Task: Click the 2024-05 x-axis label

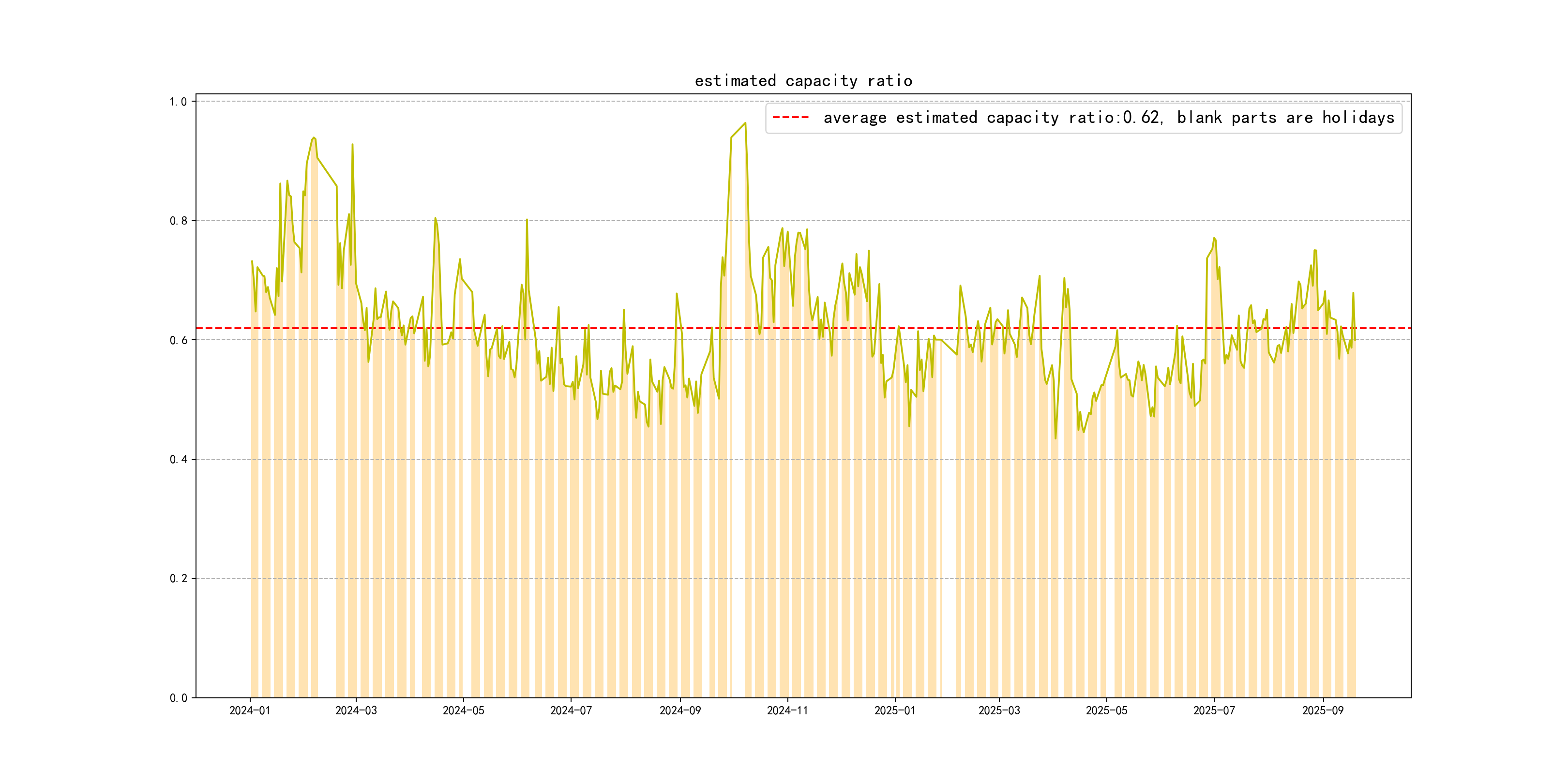Action: (x=463, y=711)
